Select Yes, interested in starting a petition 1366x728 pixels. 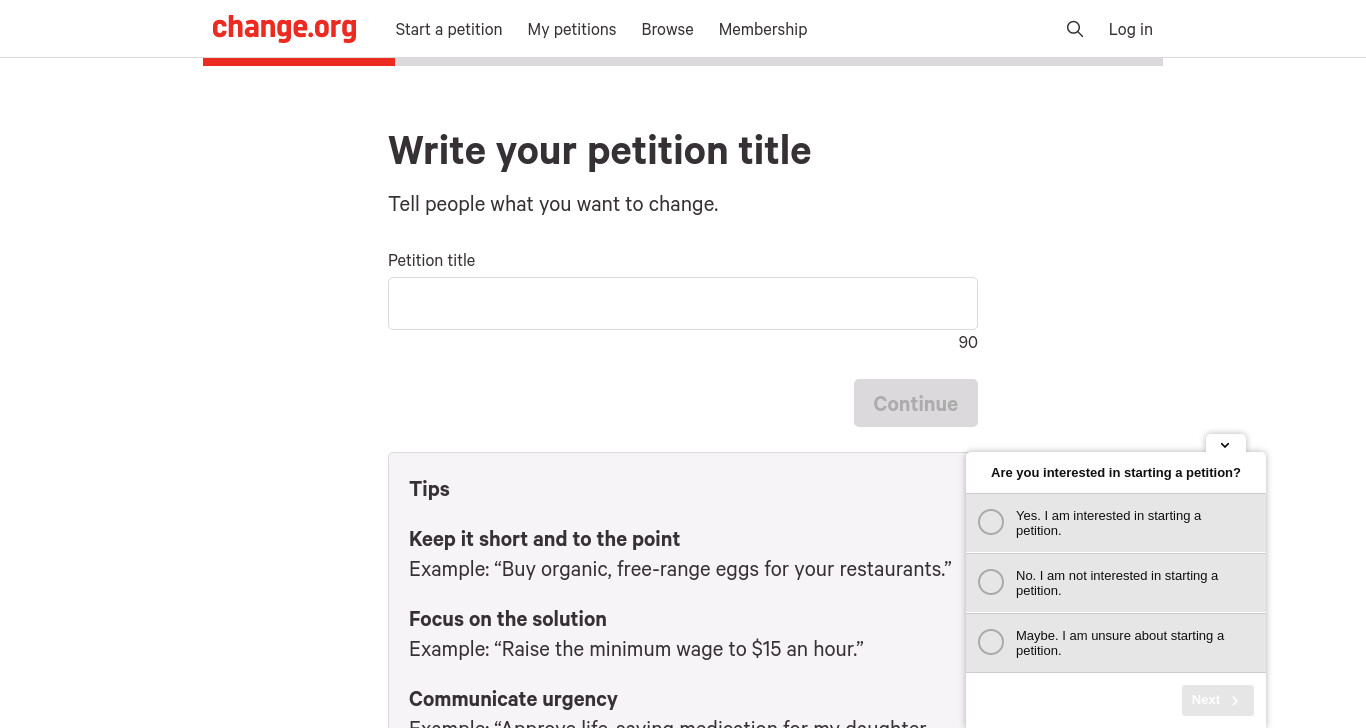[x=1116, y=523]
